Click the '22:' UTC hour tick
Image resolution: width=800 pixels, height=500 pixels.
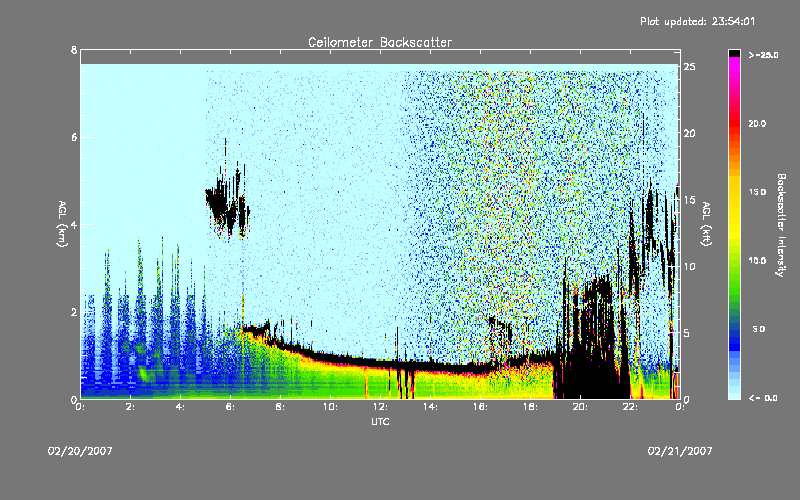pyautogui.click(x=631, y=407)
